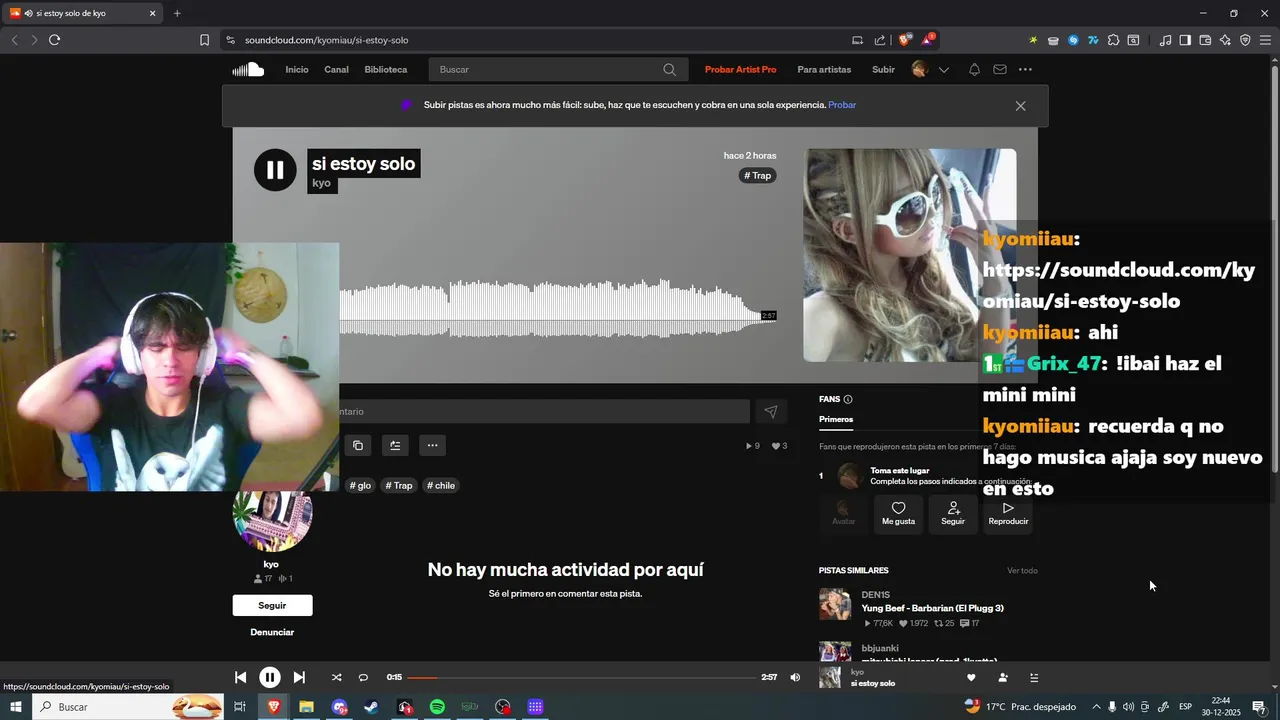The width and height of the screenshot is (1280, 720).
Task: Click Yung Beef track thumbnail
Action: [835, 604]
